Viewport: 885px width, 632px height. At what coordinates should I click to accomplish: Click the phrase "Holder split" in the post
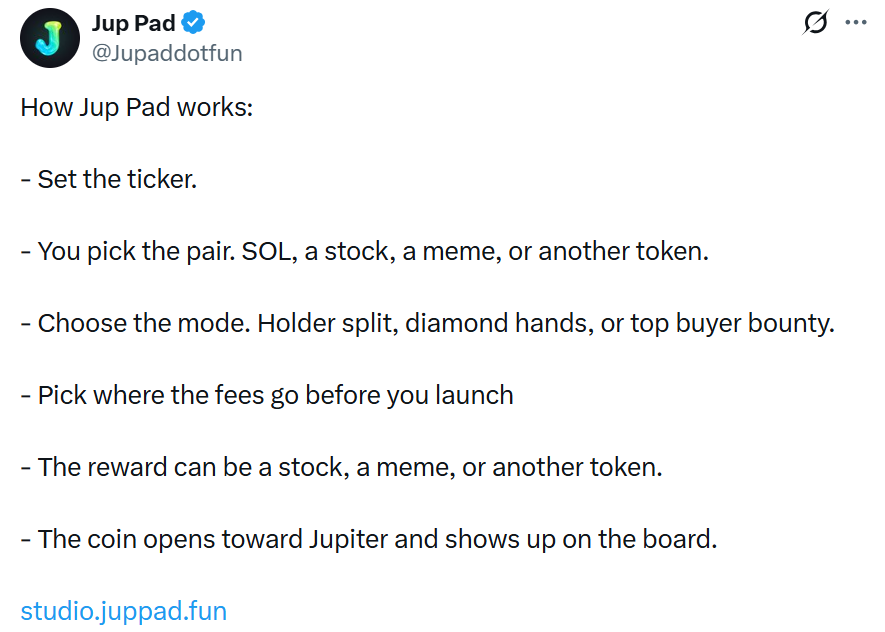(x=327, y=324)
